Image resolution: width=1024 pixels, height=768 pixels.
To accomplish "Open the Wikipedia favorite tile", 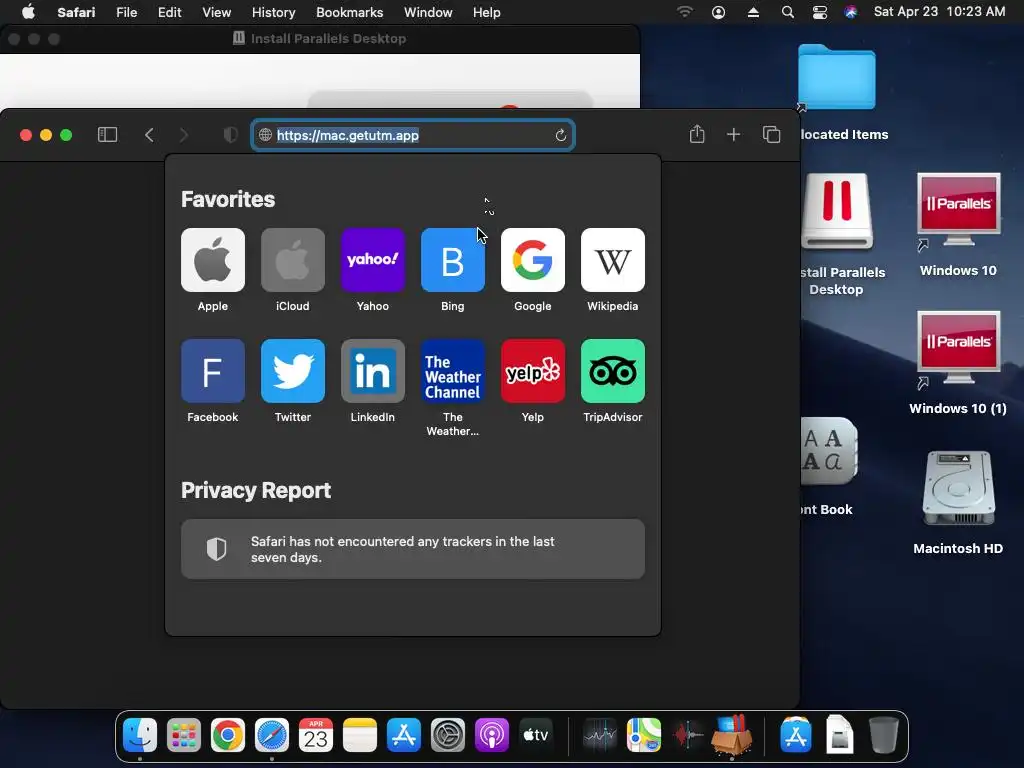I will click(613, 260).
